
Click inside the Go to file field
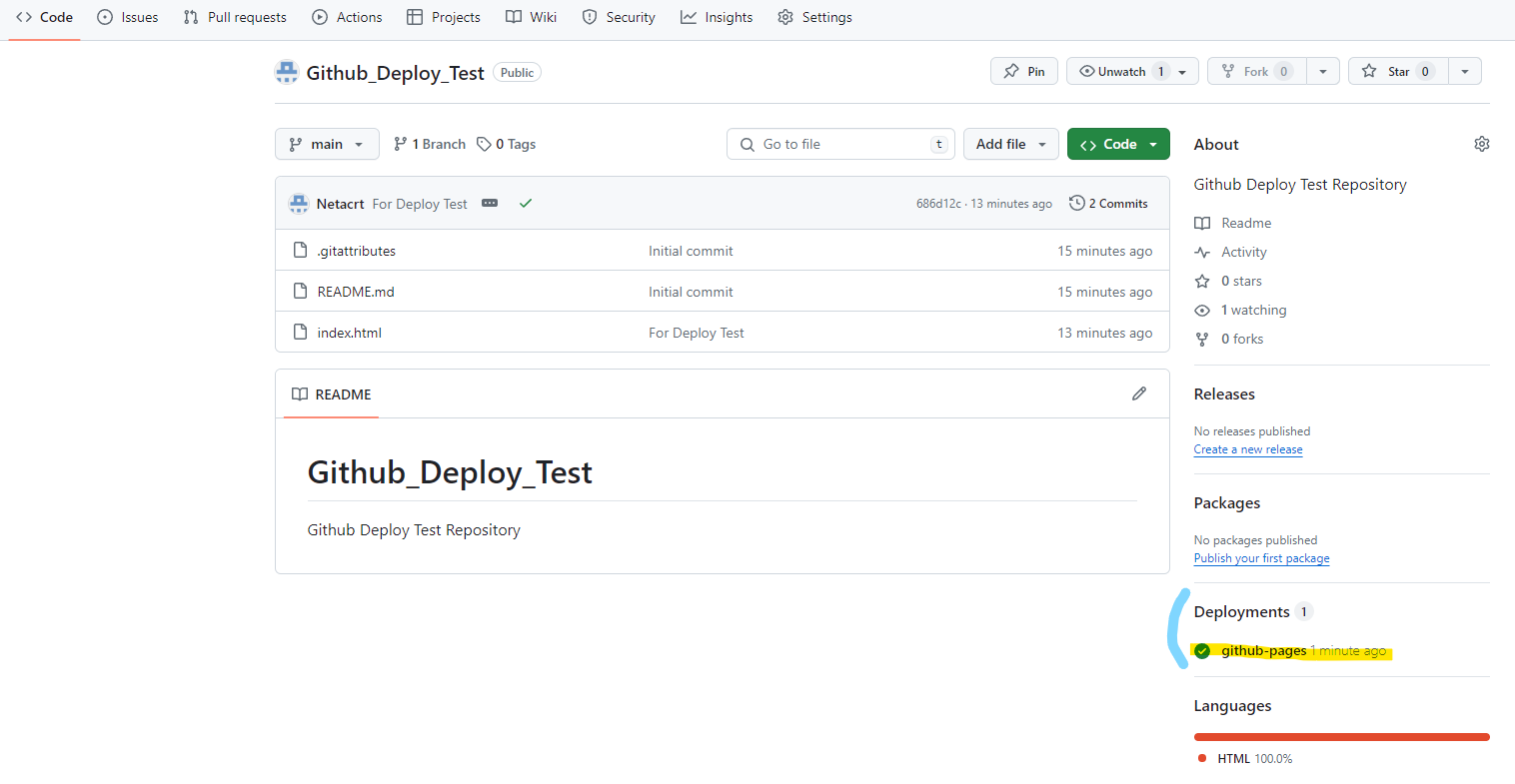839,143
